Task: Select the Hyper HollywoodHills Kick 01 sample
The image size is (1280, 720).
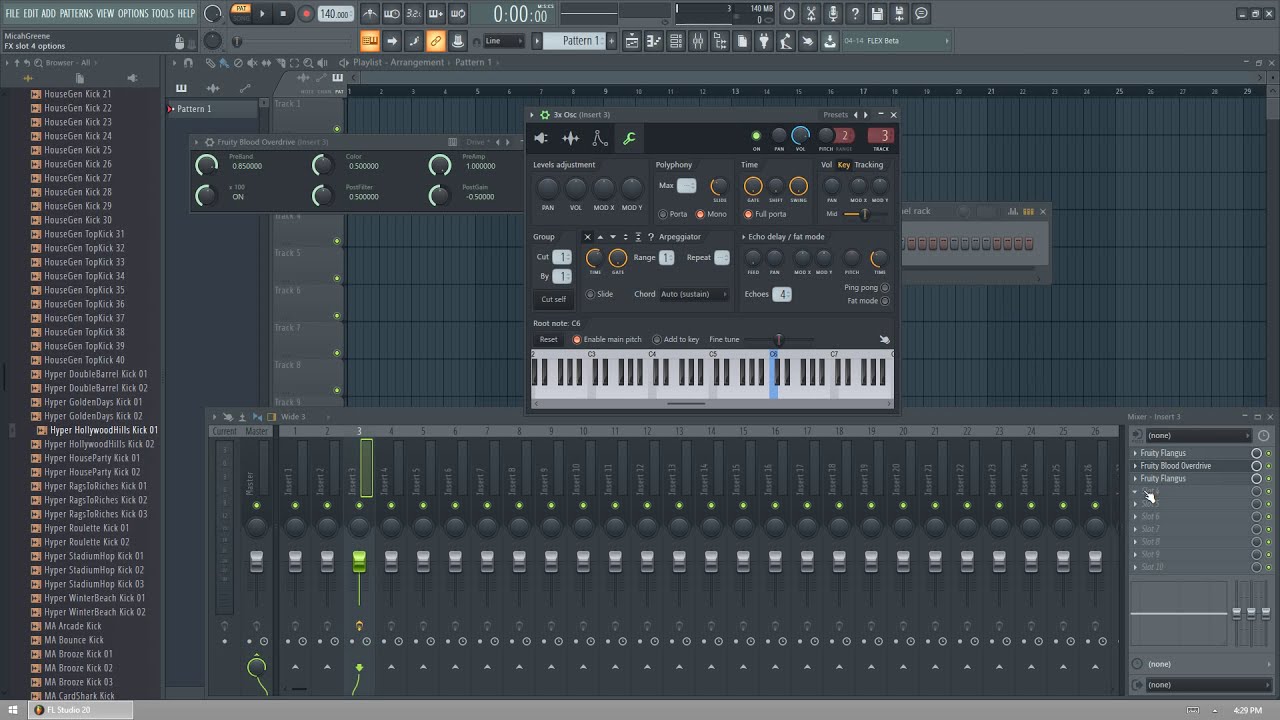Action: (x=104, y=430)
